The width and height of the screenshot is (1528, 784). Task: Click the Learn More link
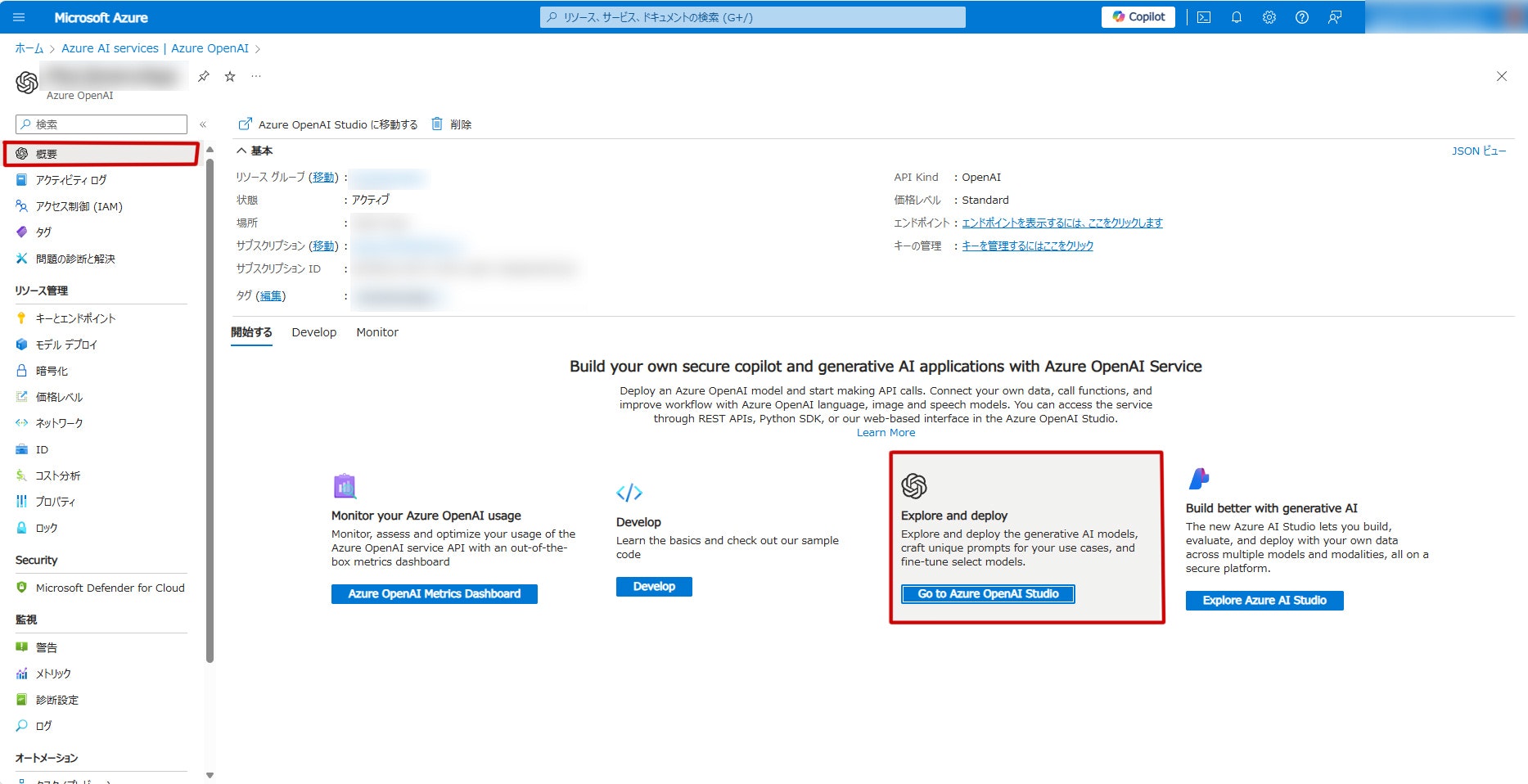pos(886,433)
